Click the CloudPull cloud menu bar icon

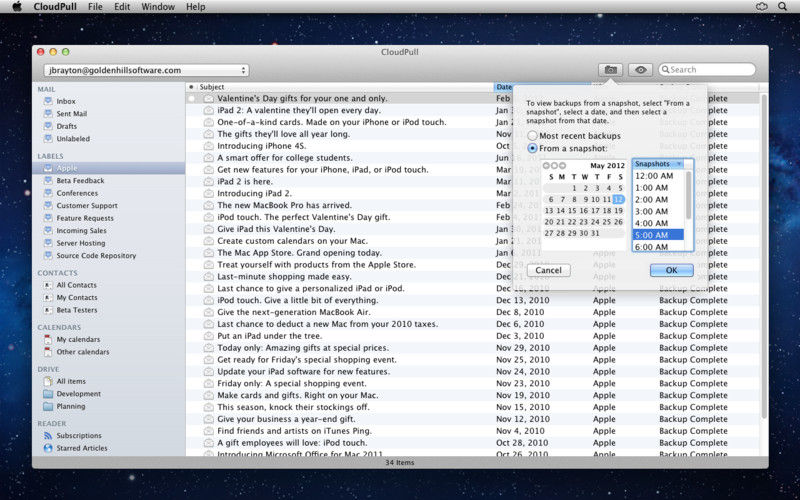(x=761, y=7)
